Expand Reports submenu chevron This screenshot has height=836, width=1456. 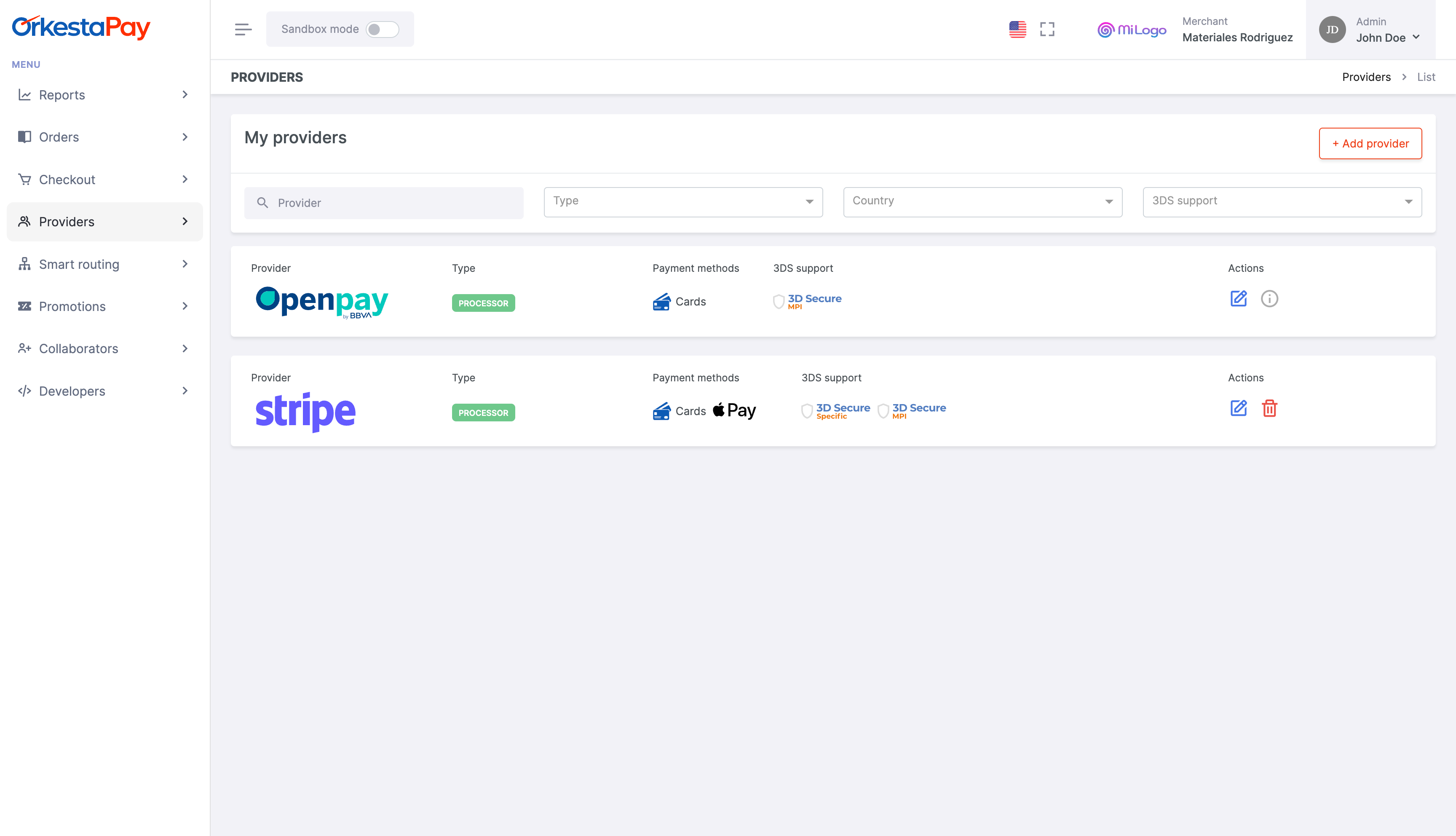[185, 95]
